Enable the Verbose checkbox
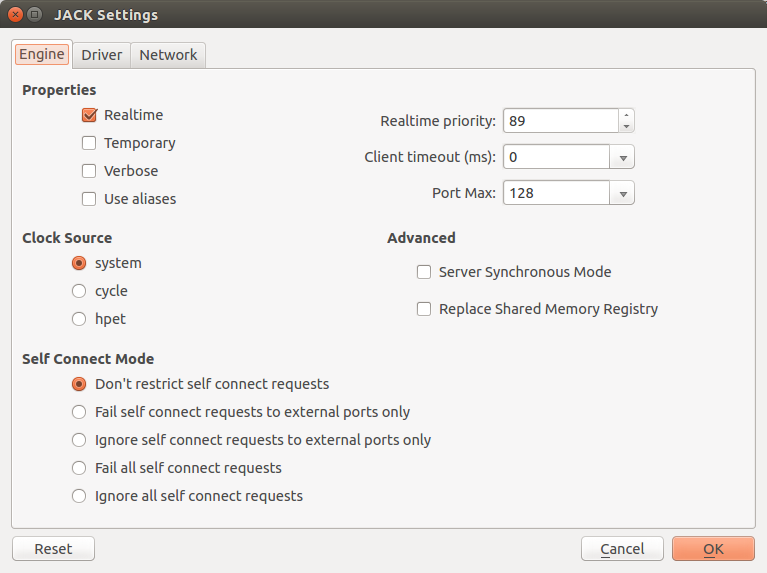Viewport: 767px width, 573px height. [x=89, y=171]
